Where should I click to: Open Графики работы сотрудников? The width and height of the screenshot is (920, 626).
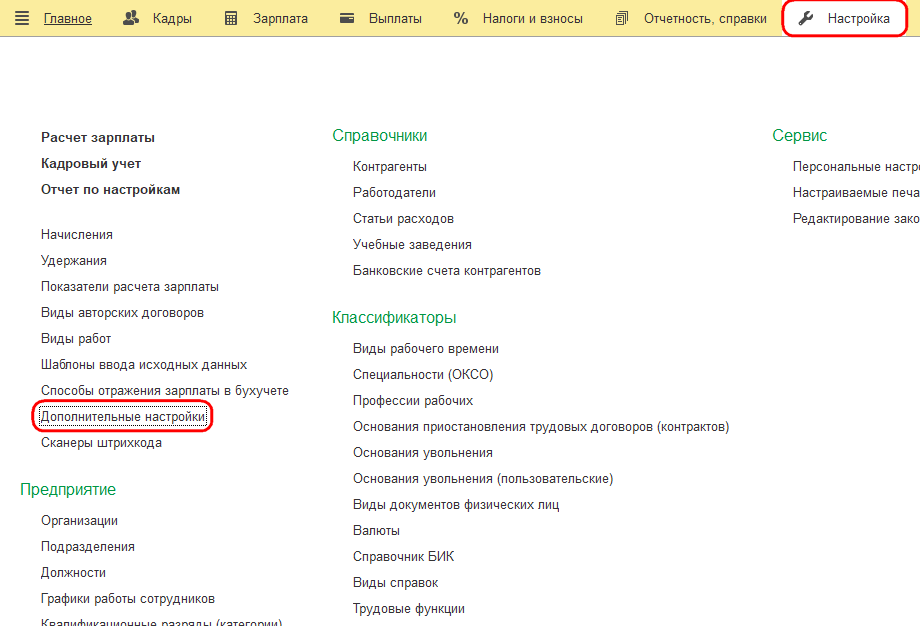click(x=128, y=599)
